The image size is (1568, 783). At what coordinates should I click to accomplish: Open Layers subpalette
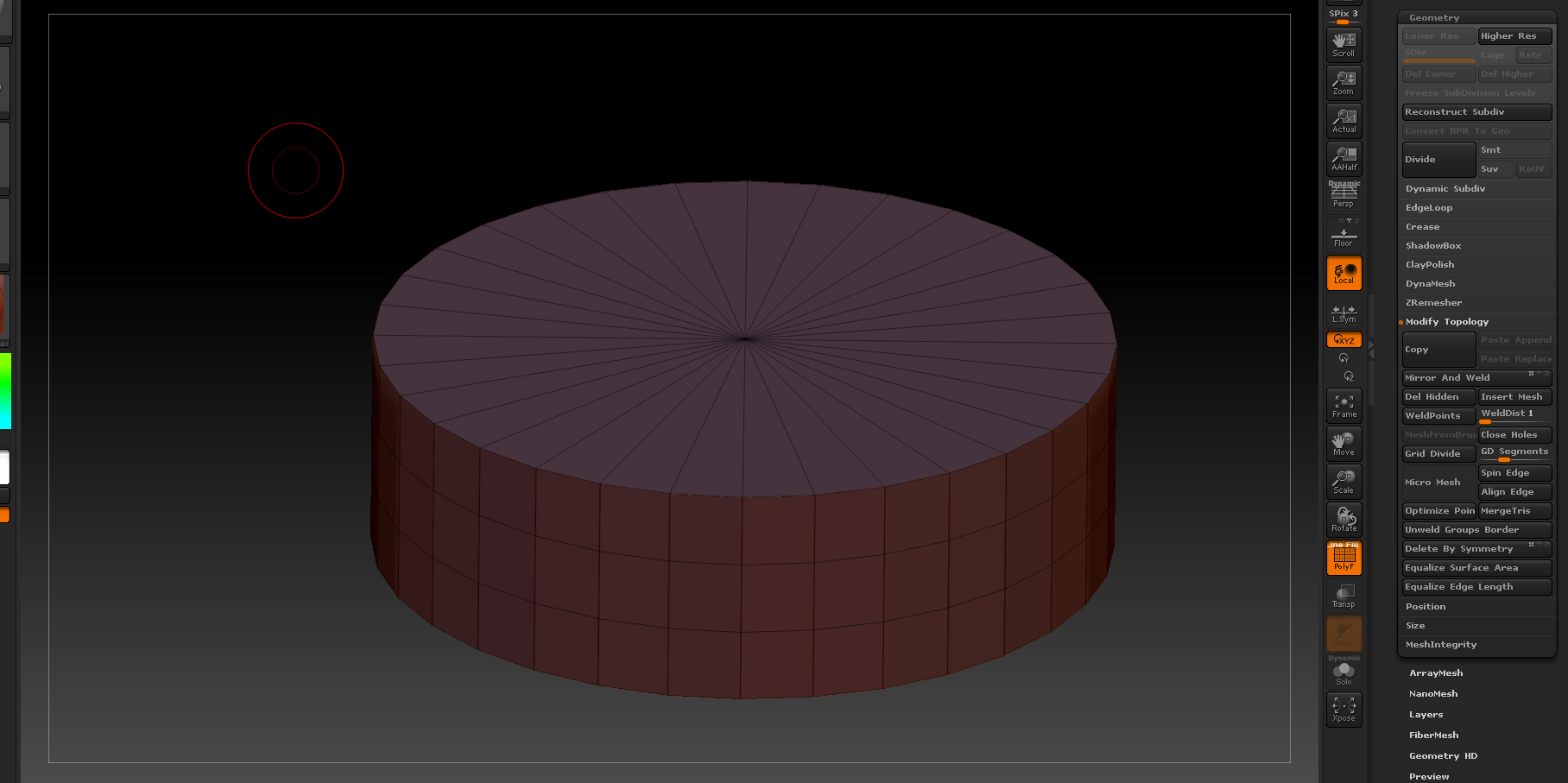(1426, 715)
